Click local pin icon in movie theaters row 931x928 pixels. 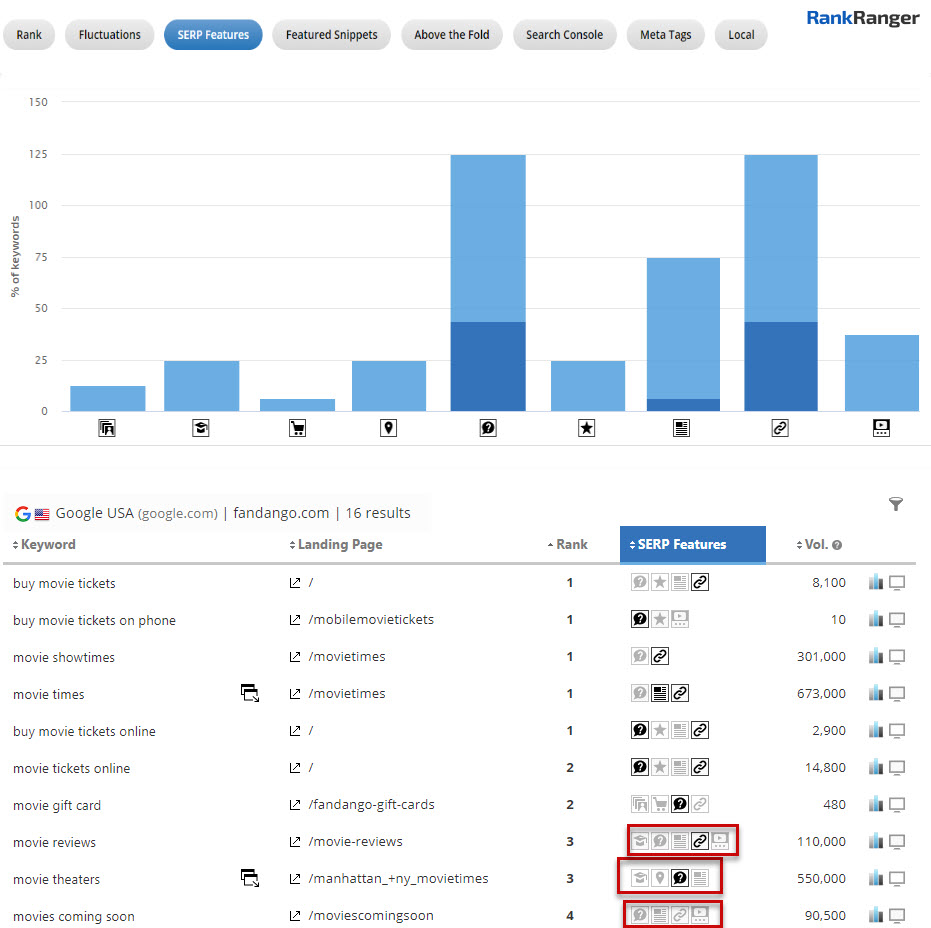pyautogui.click(x=660, y=878)
